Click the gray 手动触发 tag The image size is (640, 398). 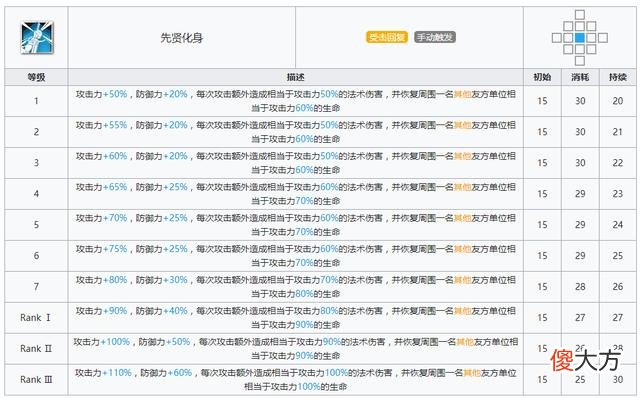coord(435,37)
